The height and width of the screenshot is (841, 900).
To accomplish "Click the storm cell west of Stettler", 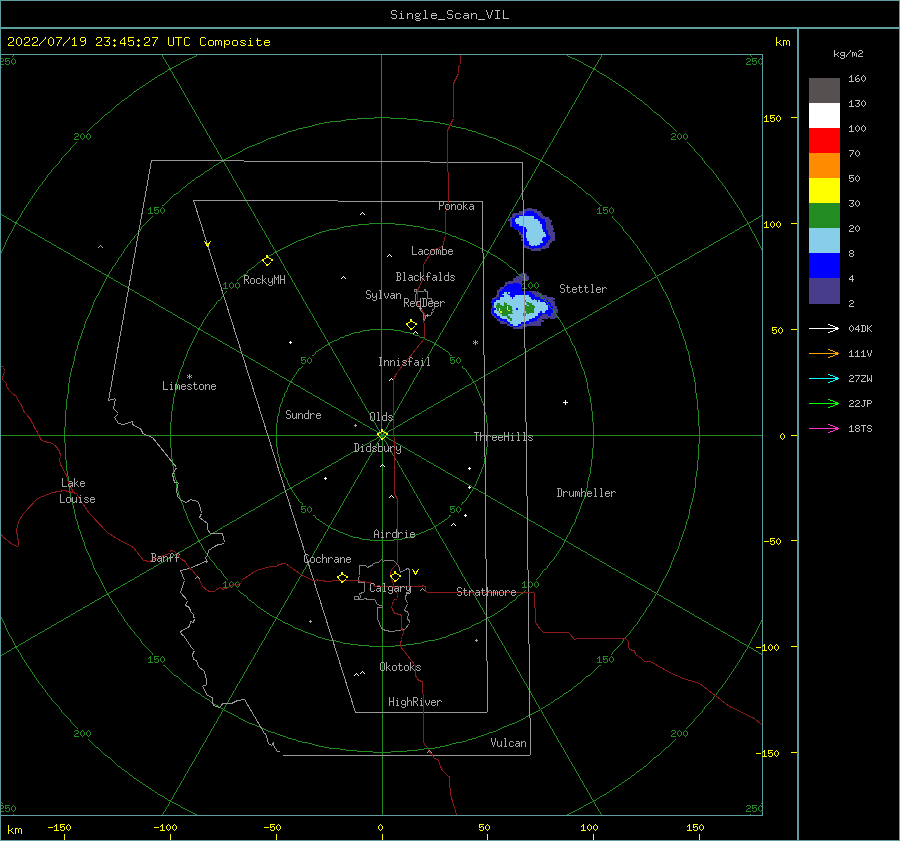I will pyautogui.click(x=522, y=303).
